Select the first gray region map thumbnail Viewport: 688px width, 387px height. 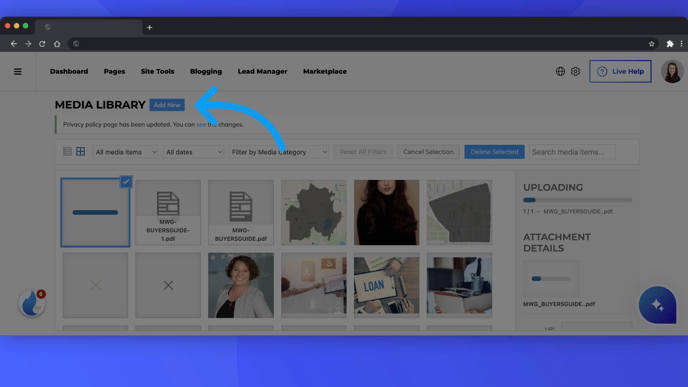tap(314, 212)
